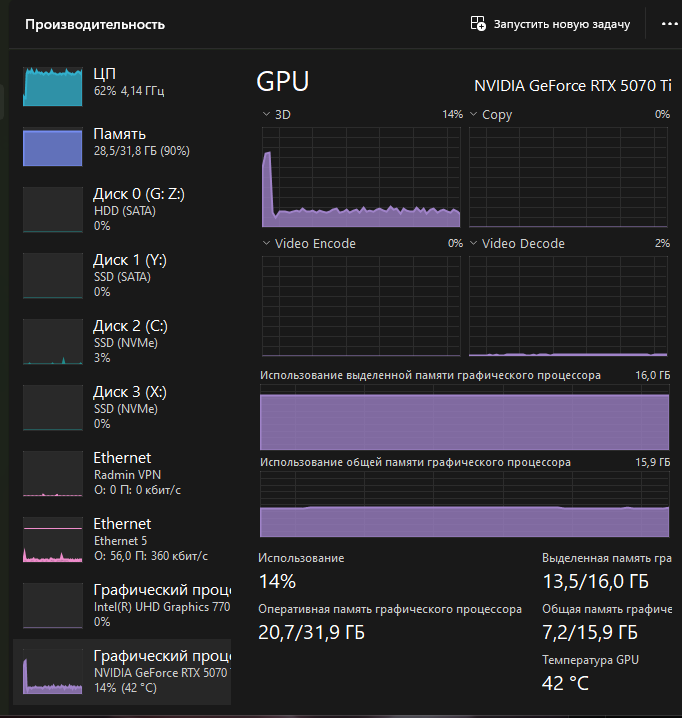Screen dimensions: 682x718
Task: Click the Использование общей памяти графического процессора label
Action: point(415,462)
